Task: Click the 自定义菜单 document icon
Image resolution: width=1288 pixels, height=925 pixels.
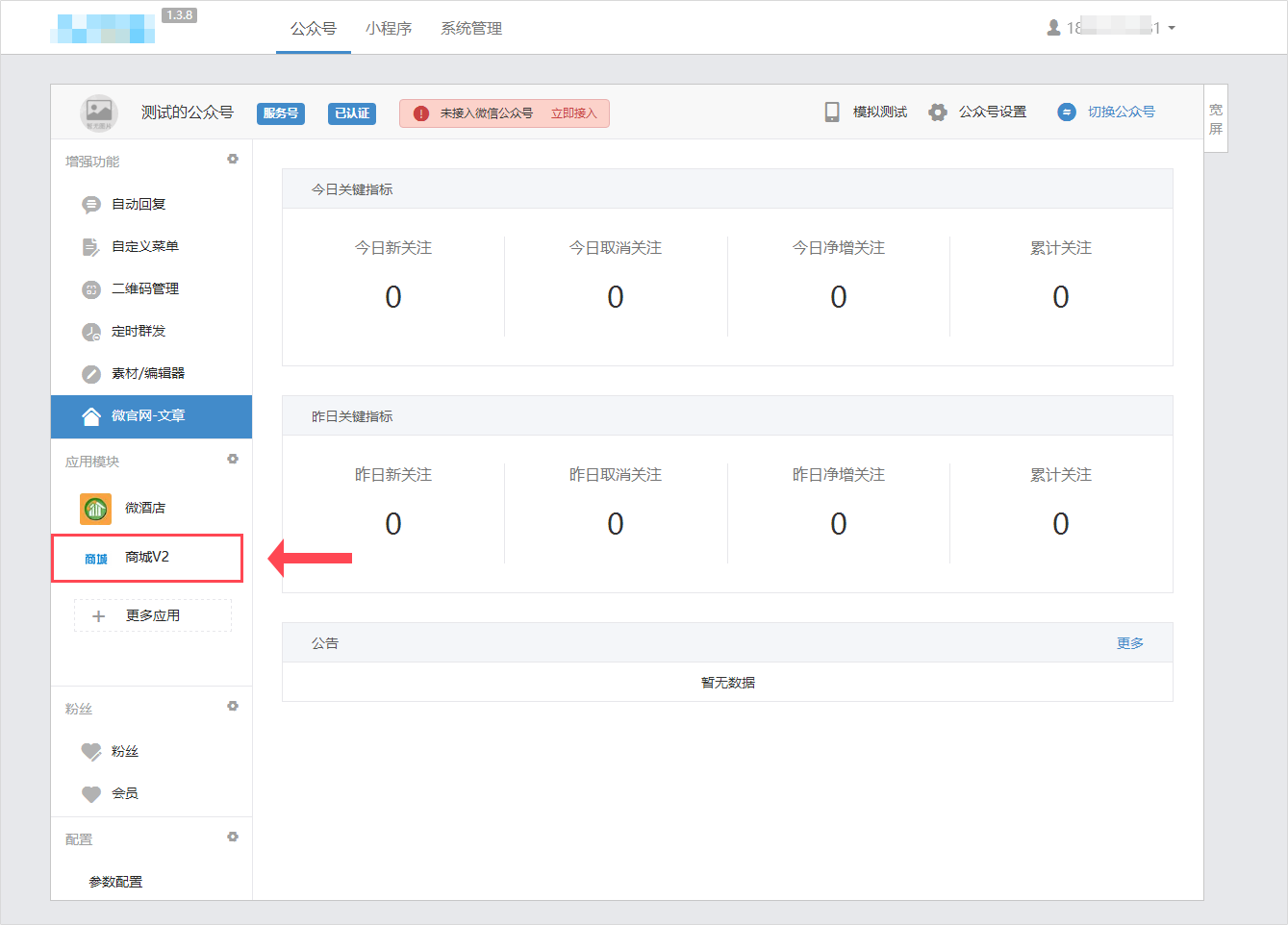Action: pos(91,247)
